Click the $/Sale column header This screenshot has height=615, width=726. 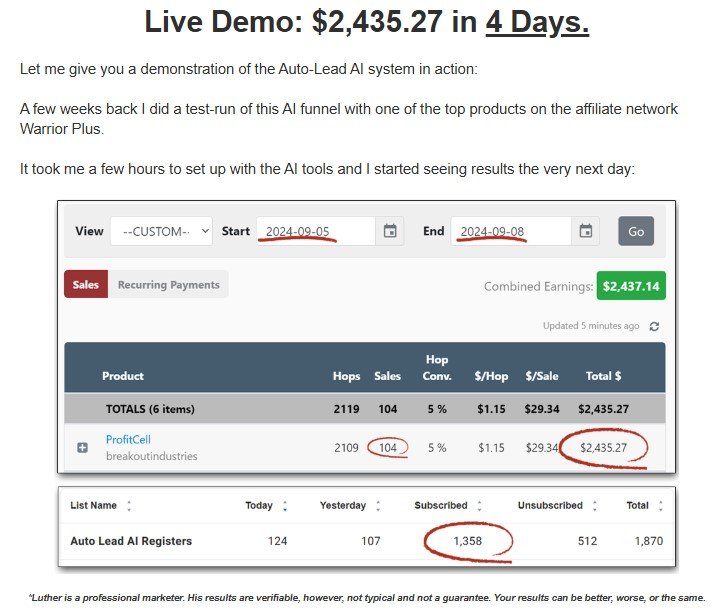click(x=542, y=376)
